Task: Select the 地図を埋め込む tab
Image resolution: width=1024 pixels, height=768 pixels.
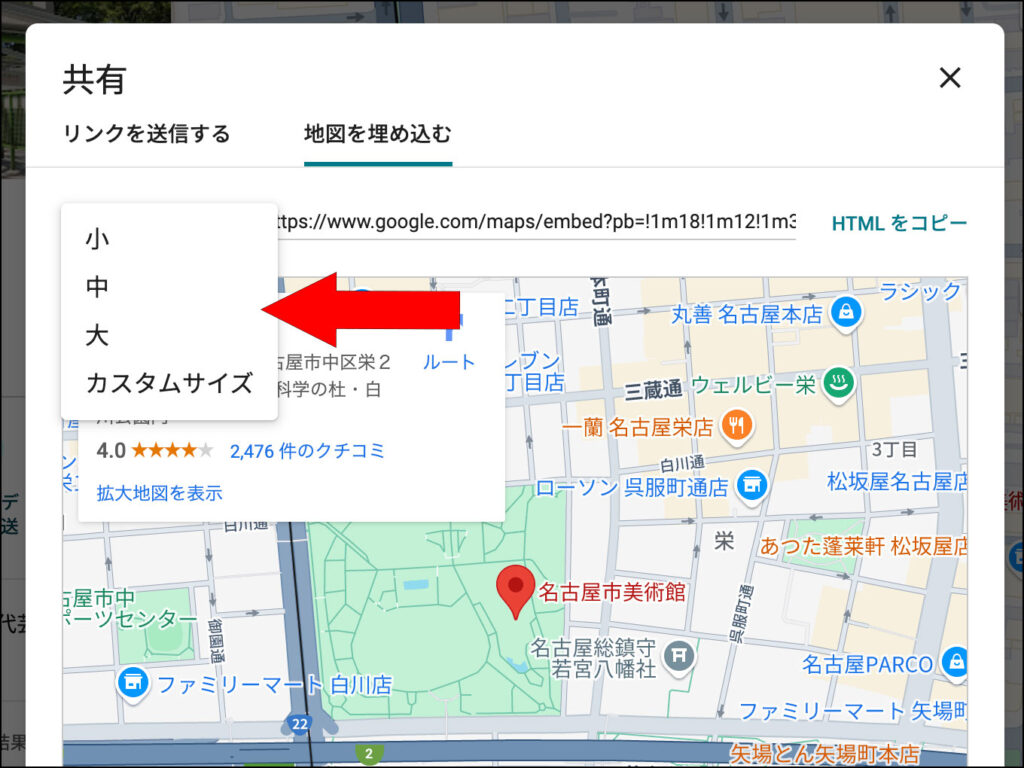Action: coord(377,134)
